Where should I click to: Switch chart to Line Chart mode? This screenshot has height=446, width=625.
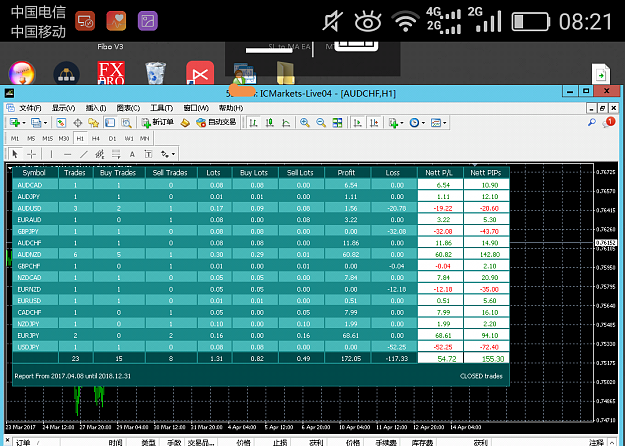(286, 123)
